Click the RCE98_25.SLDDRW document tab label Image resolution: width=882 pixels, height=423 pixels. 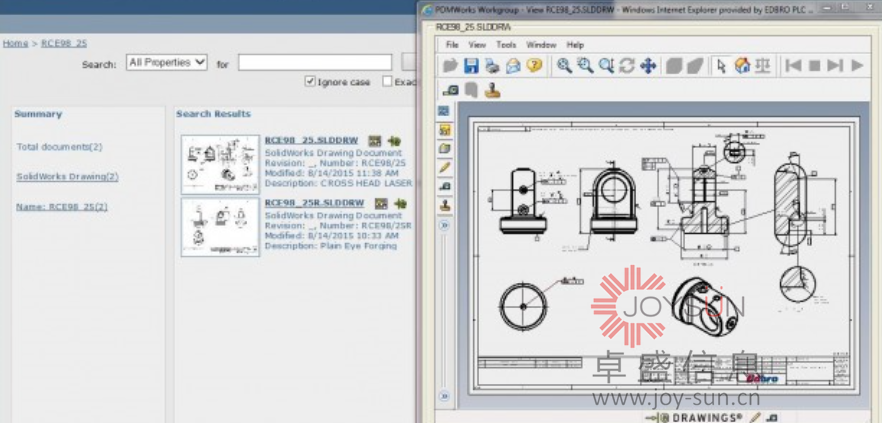[x=473, y=26]
